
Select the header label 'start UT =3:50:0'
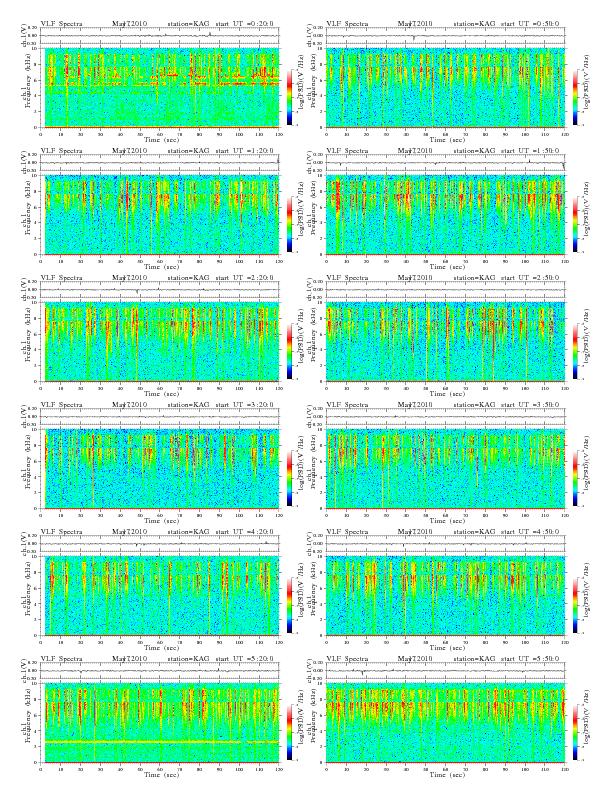(x=530, y=405)
